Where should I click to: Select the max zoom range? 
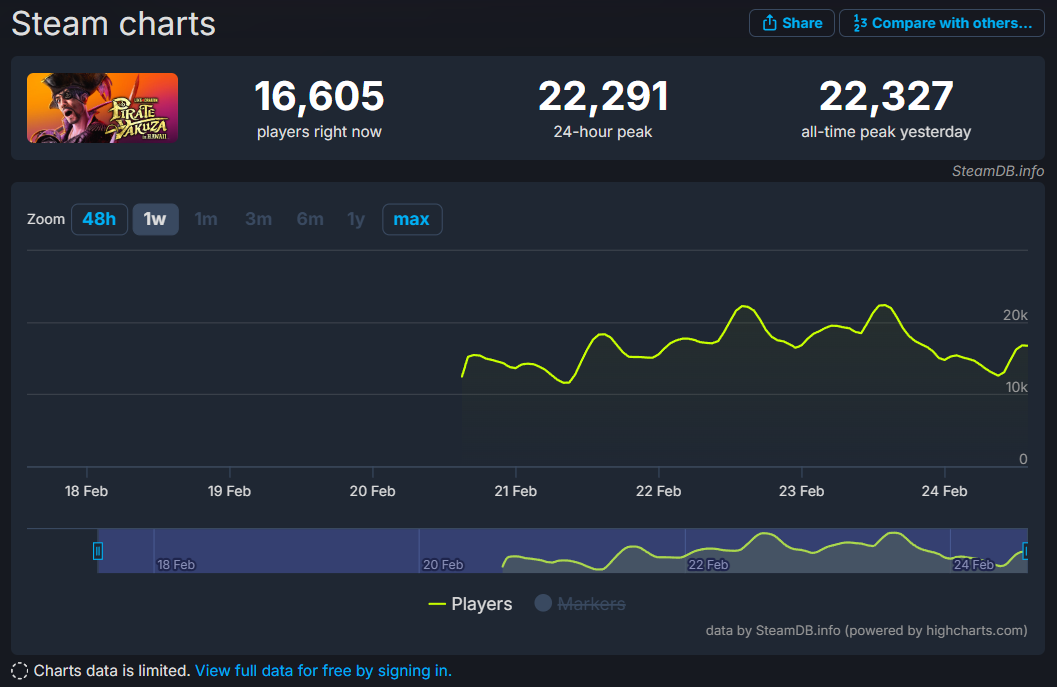pos(411,219)
